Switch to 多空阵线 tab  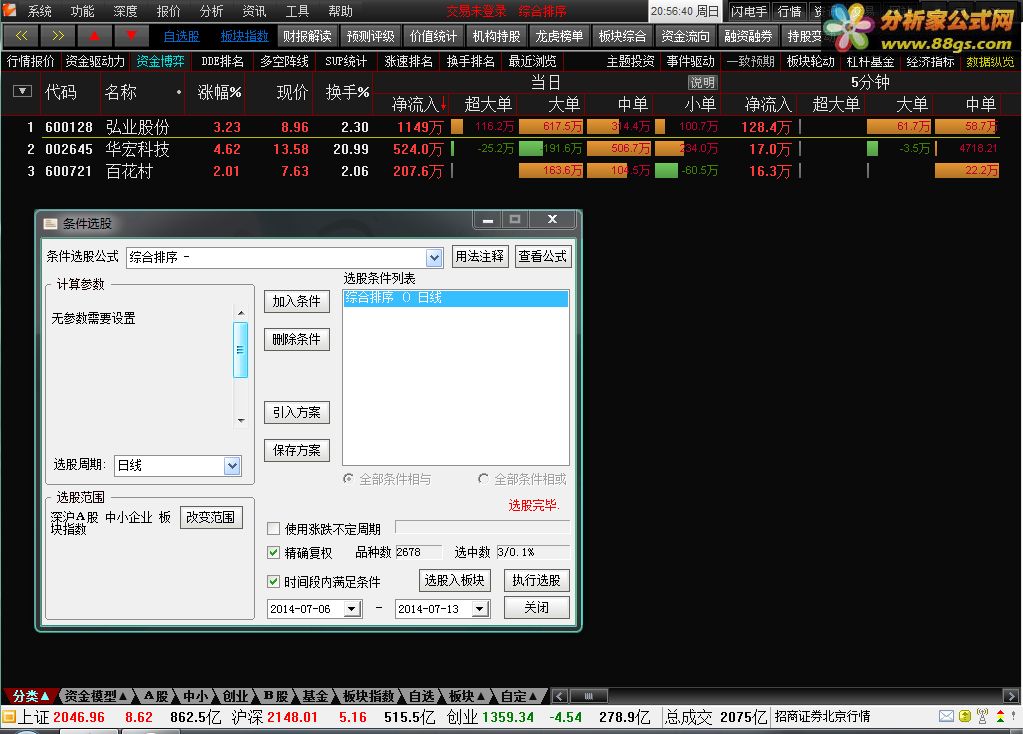point(284,61)
